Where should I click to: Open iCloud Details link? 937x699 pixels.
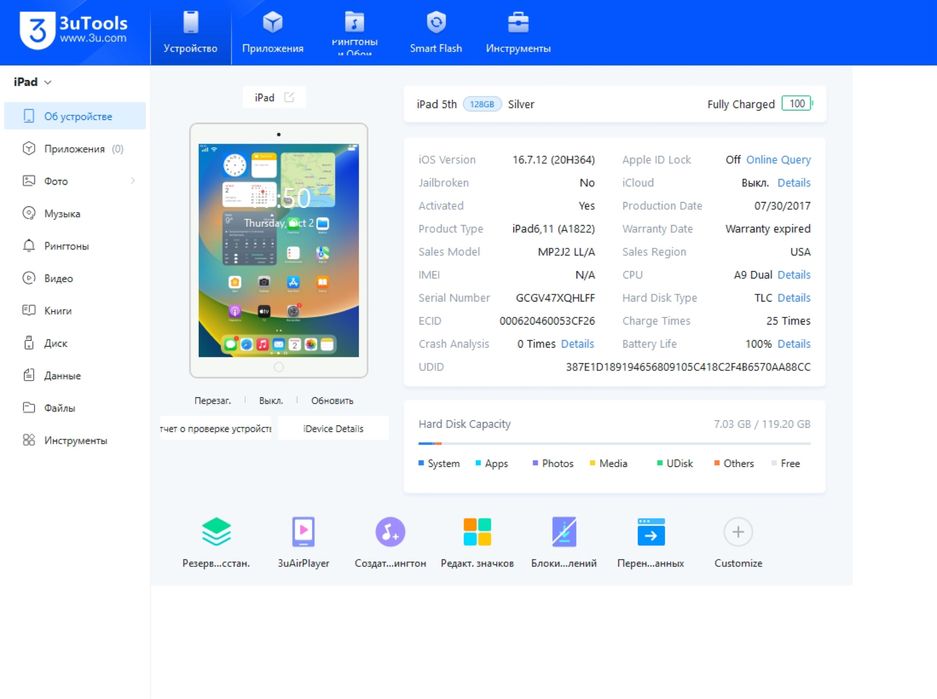click(x=794, y=183)
